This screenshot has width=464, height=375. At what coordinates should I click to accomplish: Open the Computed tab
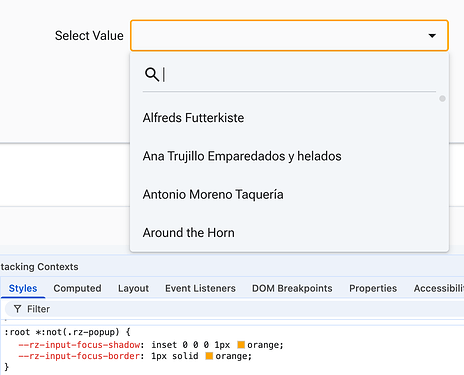coord(77,288)
